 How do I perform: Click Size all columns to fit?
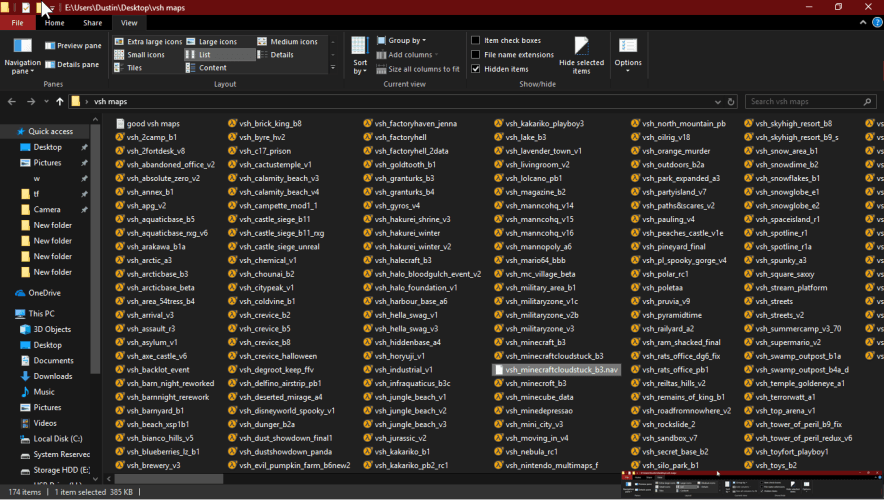tap(418, 69)
